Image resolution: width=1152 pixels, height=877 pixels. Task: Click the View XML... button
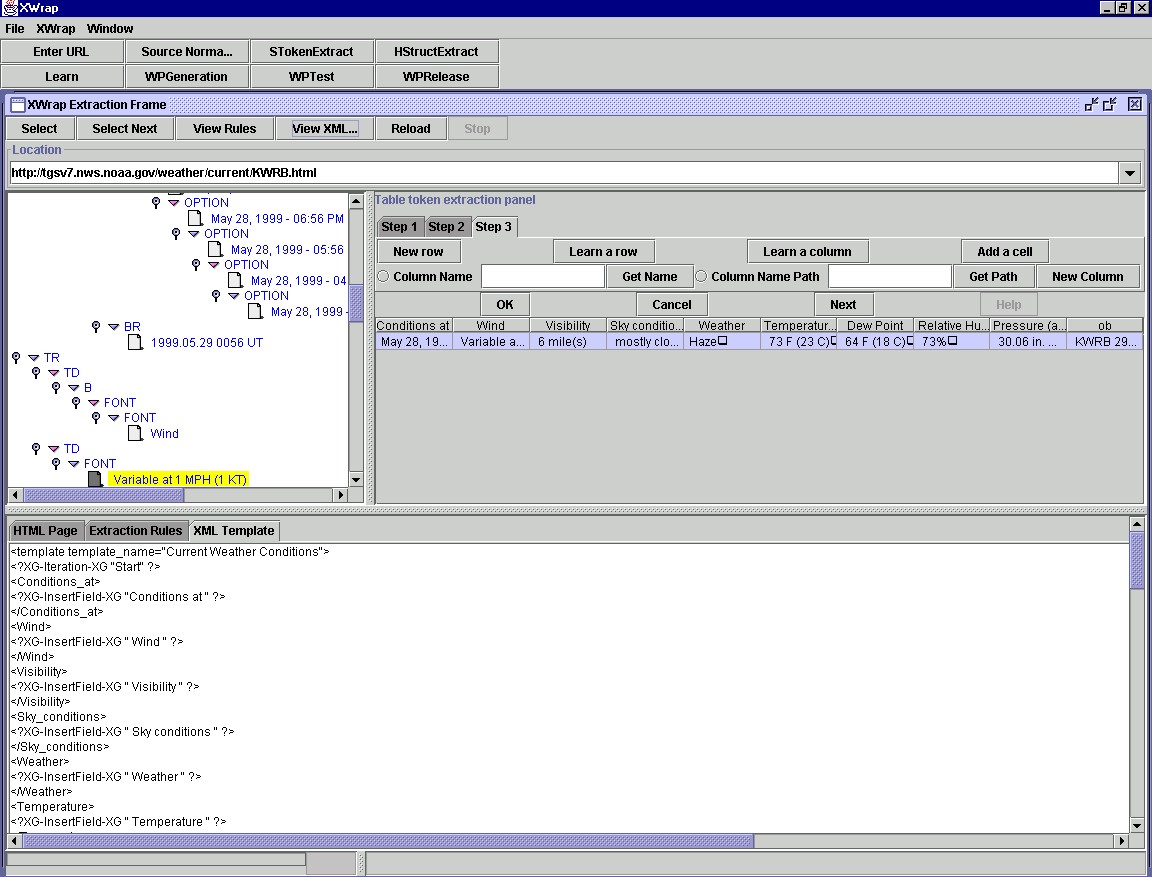click(324, 128)
